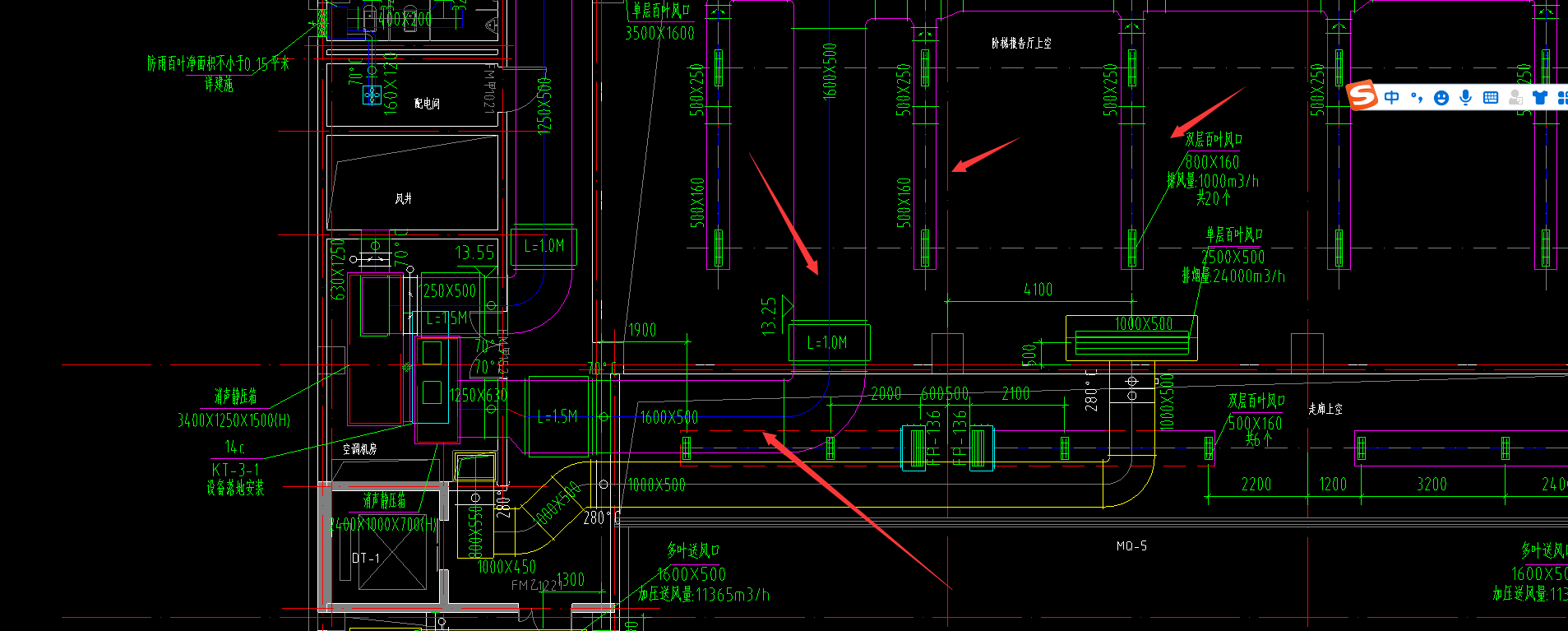Click the 共20个 count annotation

coord(1213,198)
